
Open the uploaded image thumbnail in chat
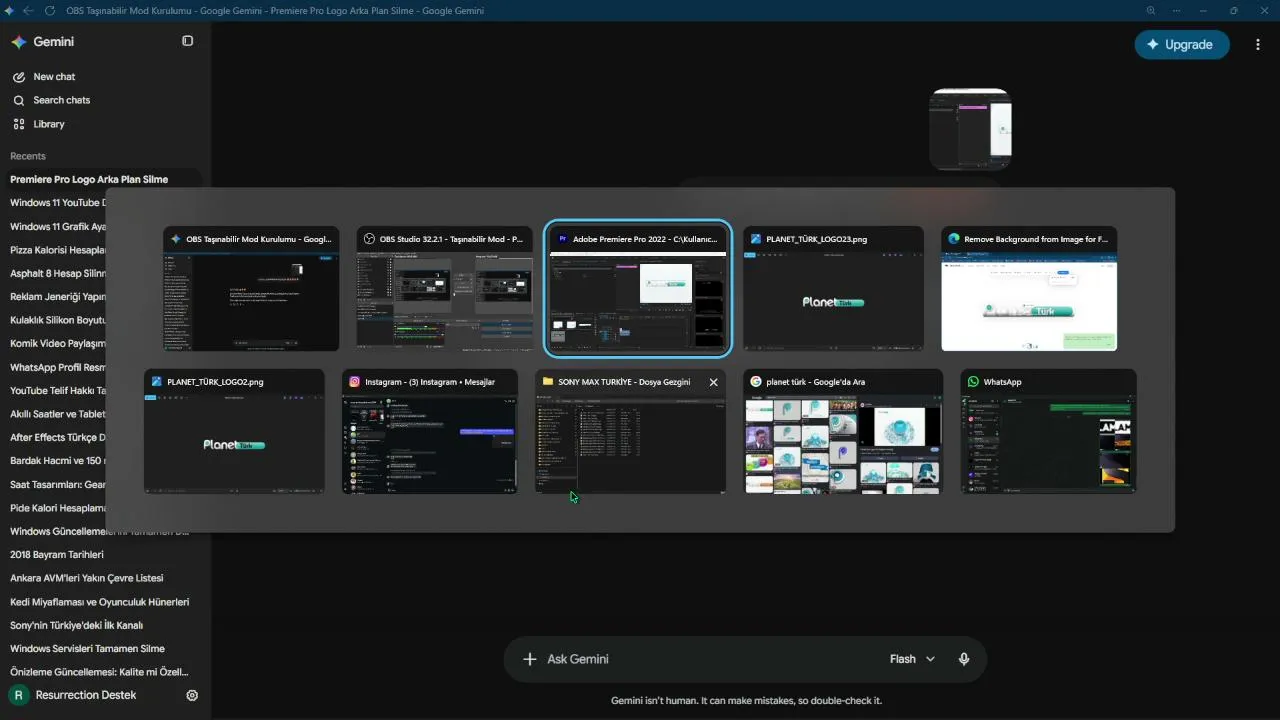point(970,129)
